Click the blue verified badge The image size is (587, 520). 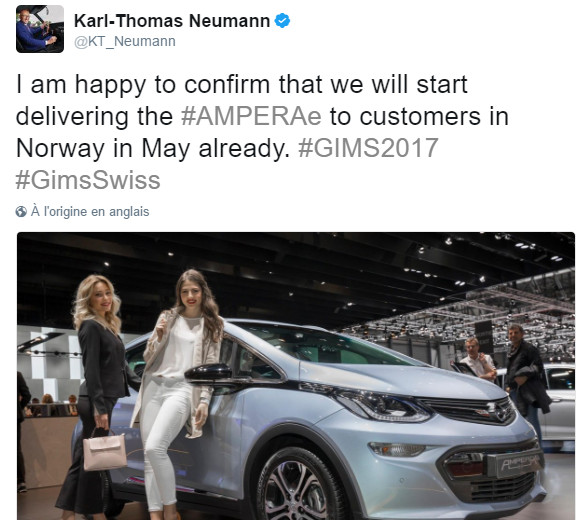[282, 21]
